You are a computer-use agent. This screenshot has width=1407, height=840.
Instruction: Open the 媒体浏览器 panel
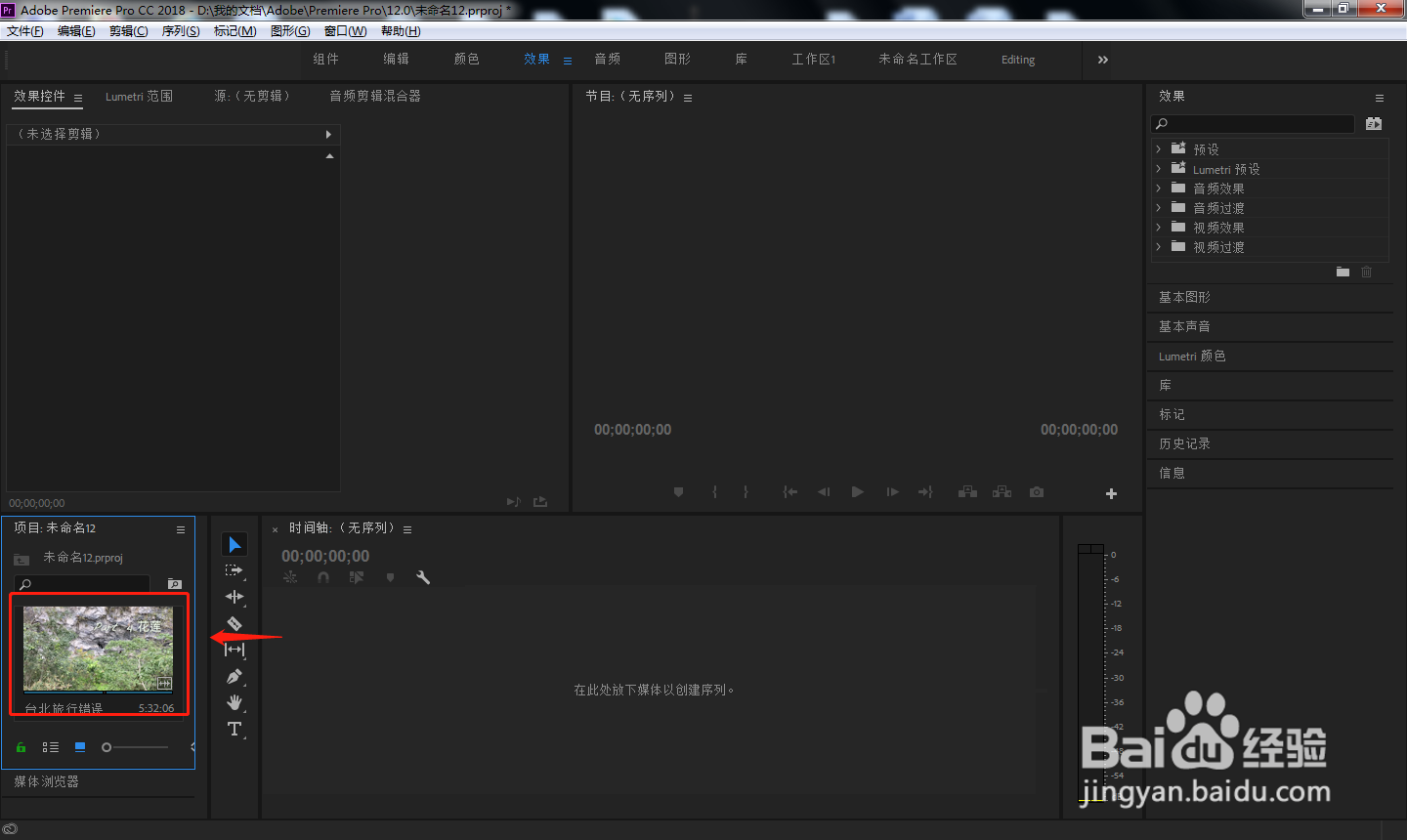(x=47, y=781)
